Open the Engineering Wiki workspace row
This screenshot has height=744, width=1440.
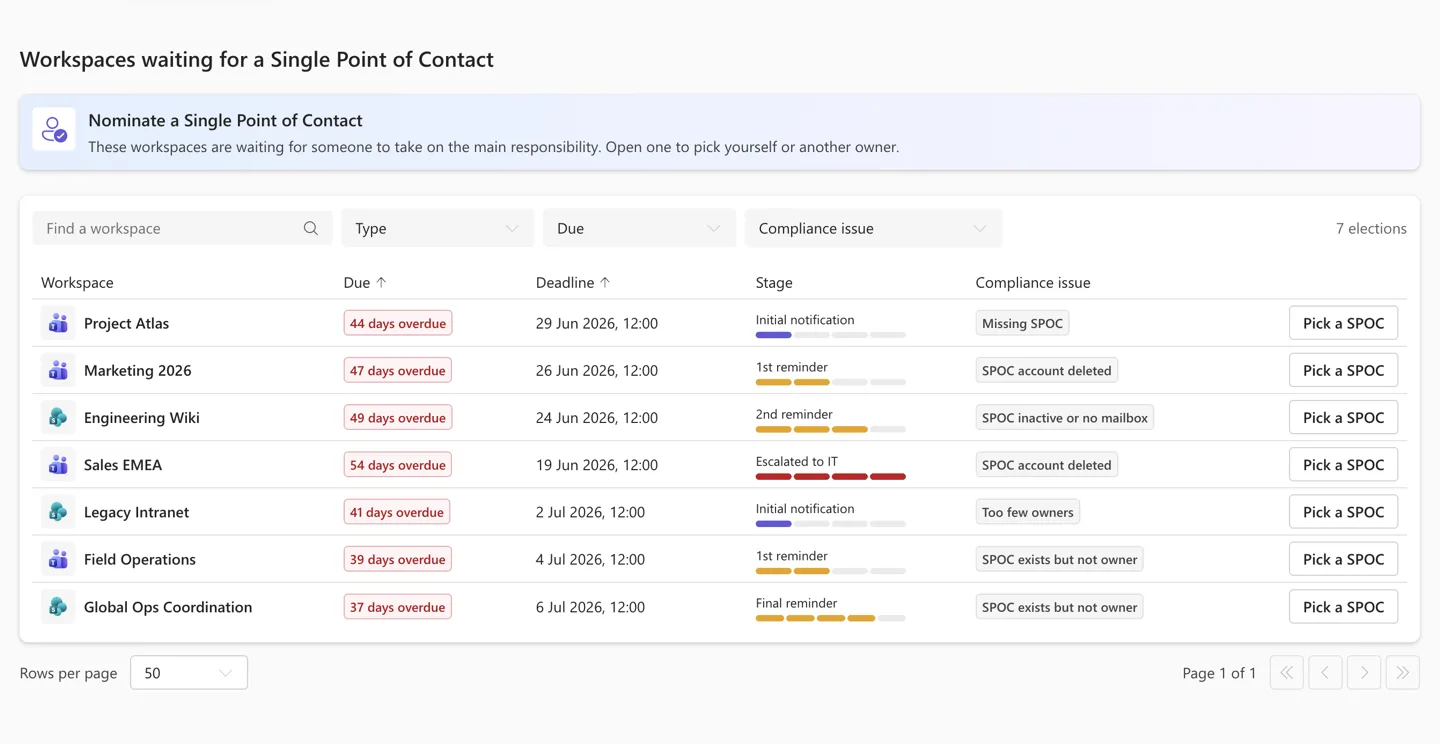coord(719,417)
